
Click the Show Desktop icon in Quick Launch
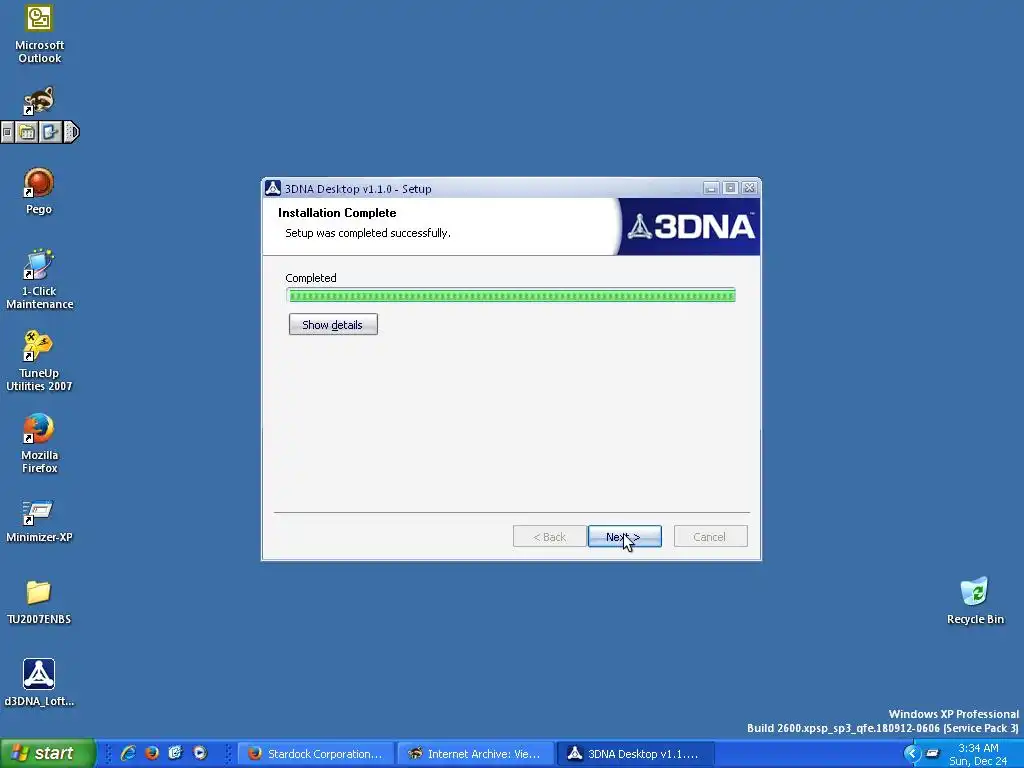pos(176,754)
